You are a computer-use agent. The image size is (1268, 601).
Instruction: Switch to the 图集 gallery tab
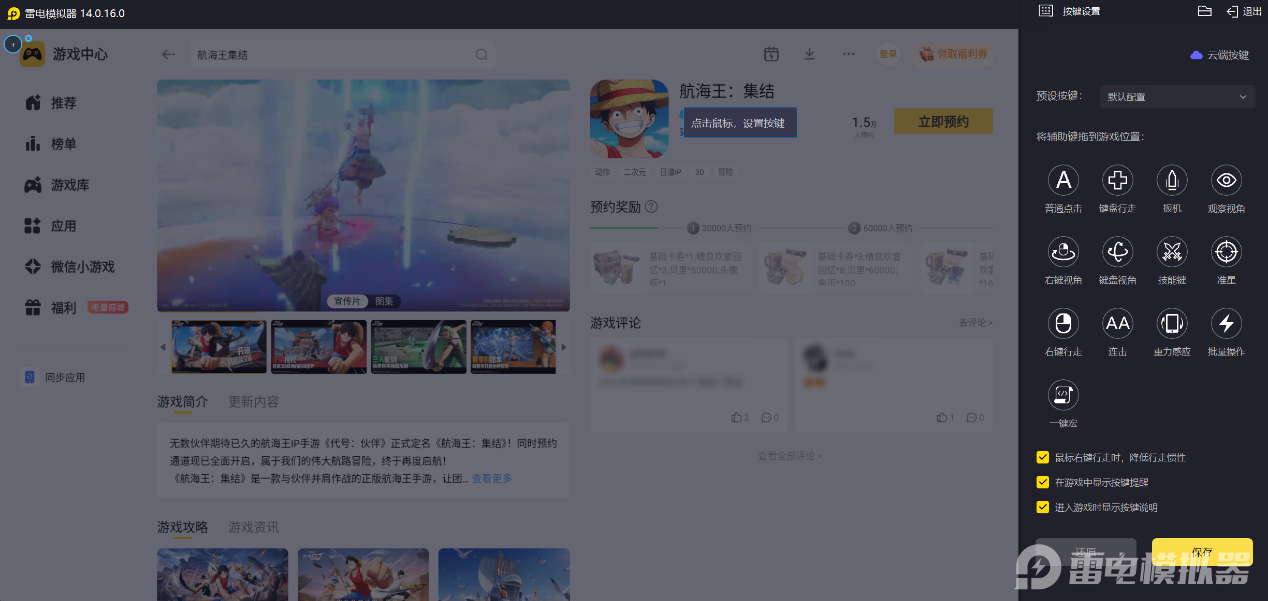tap(385, 301)
